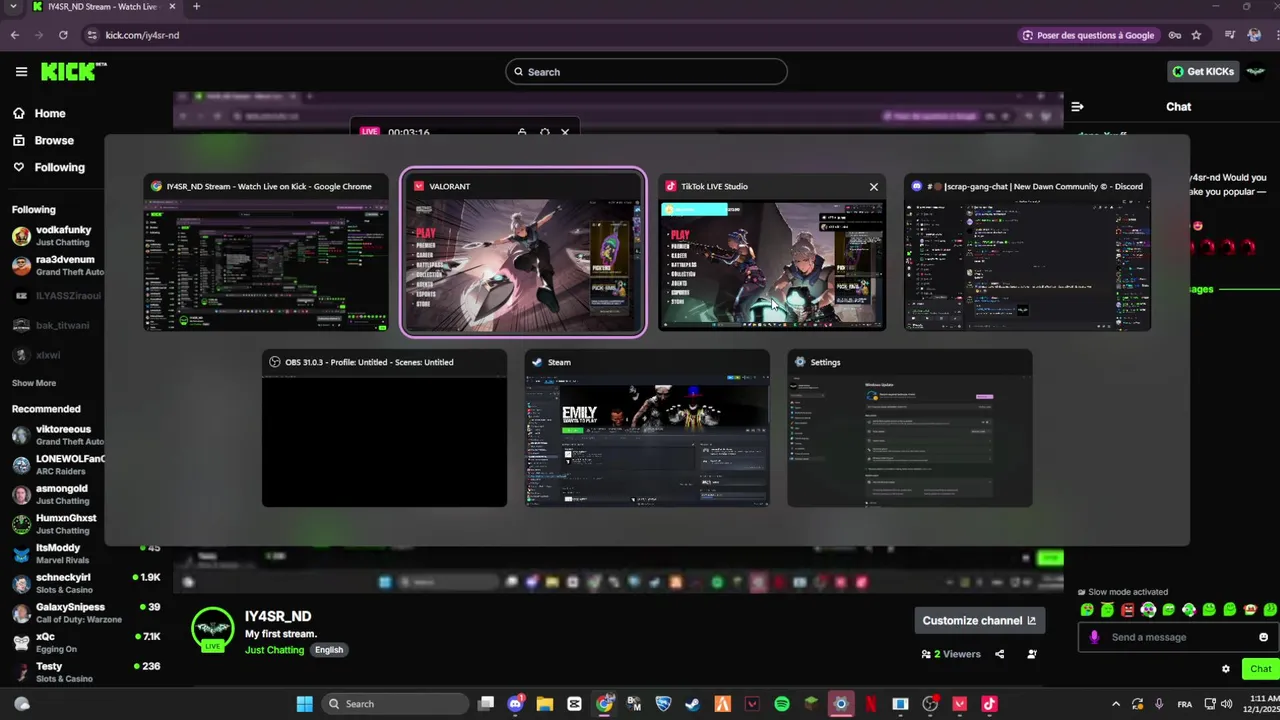Image resolution: width=1280 pixels, height=720 pixels.
Task: Switch to the Google Chrome window thumbnail
Action: click(x=266, y=253)
